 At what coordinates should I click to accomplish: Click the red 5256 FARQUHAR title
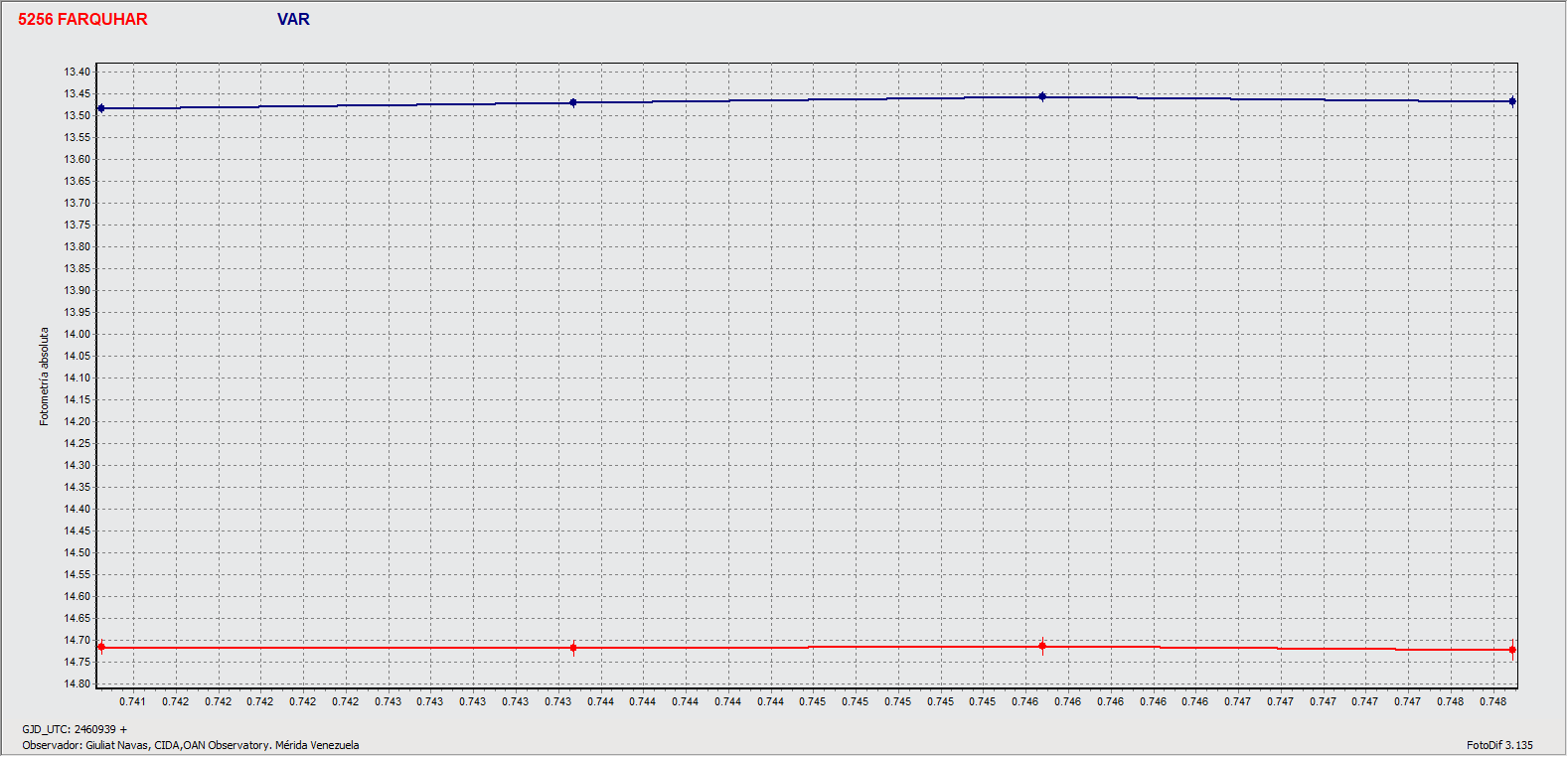tap(82, 20)
